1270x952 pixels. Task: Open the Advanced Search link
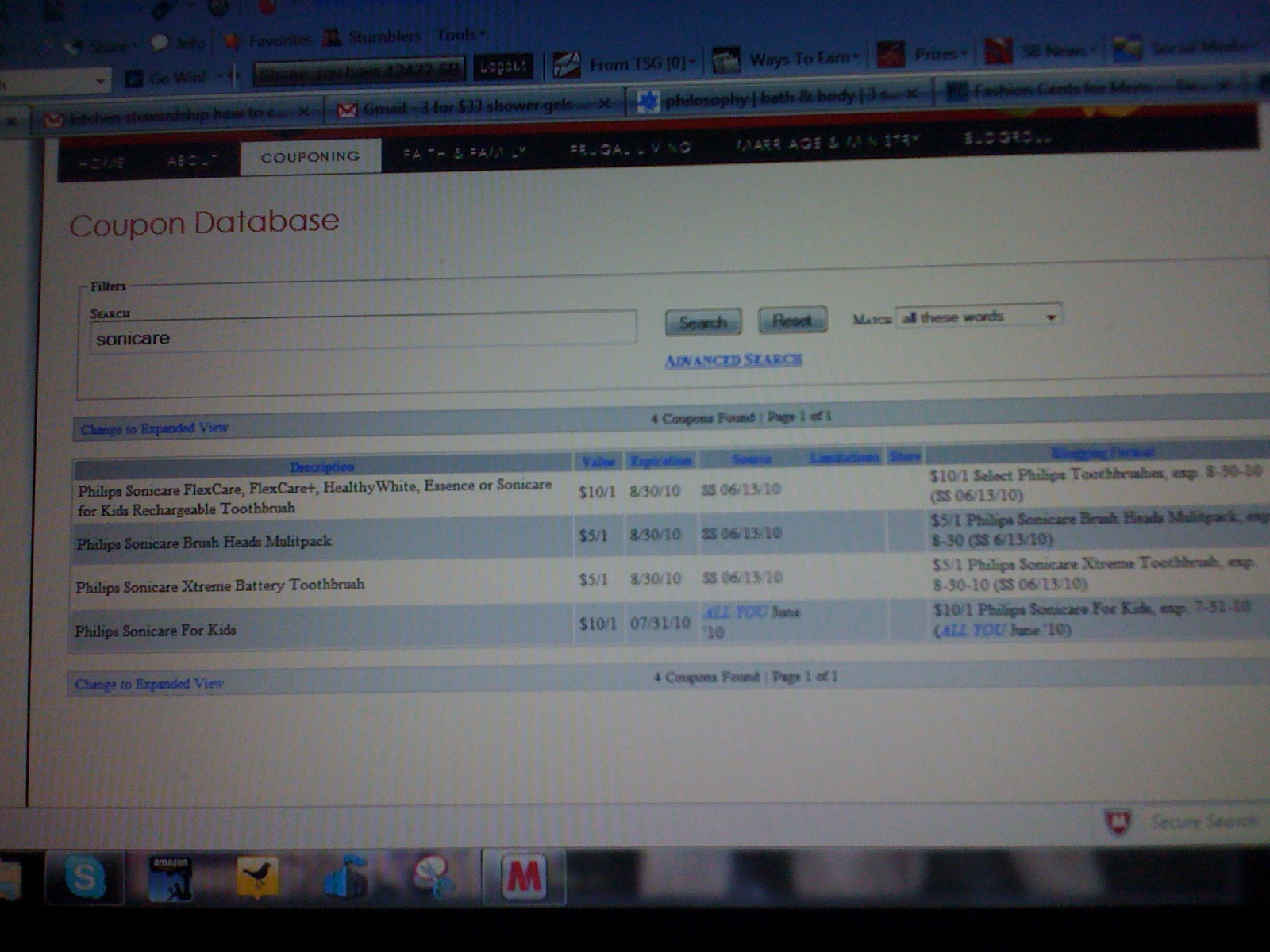pos(733,360)
